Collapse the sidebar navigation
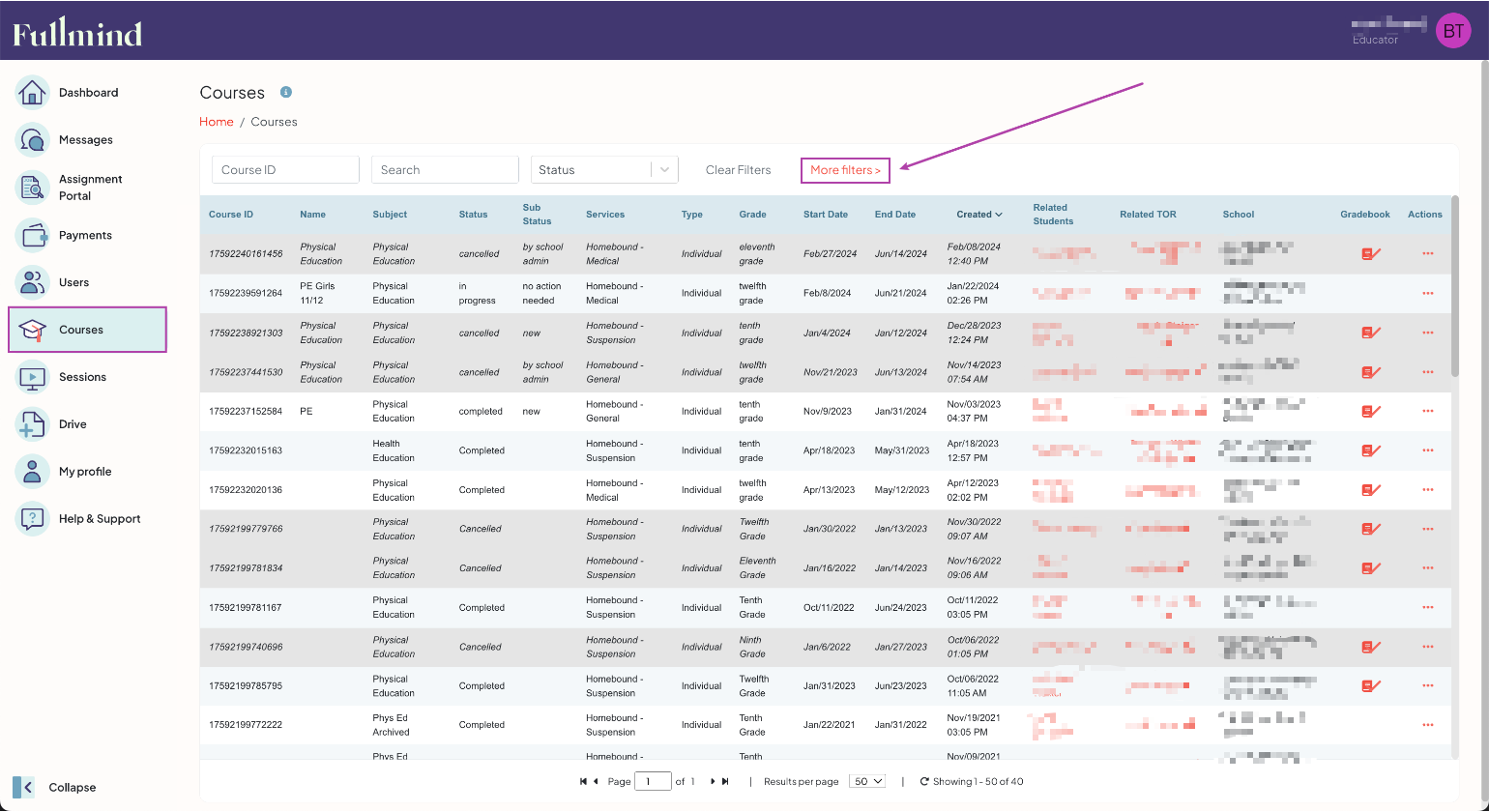 click(24, 787)
